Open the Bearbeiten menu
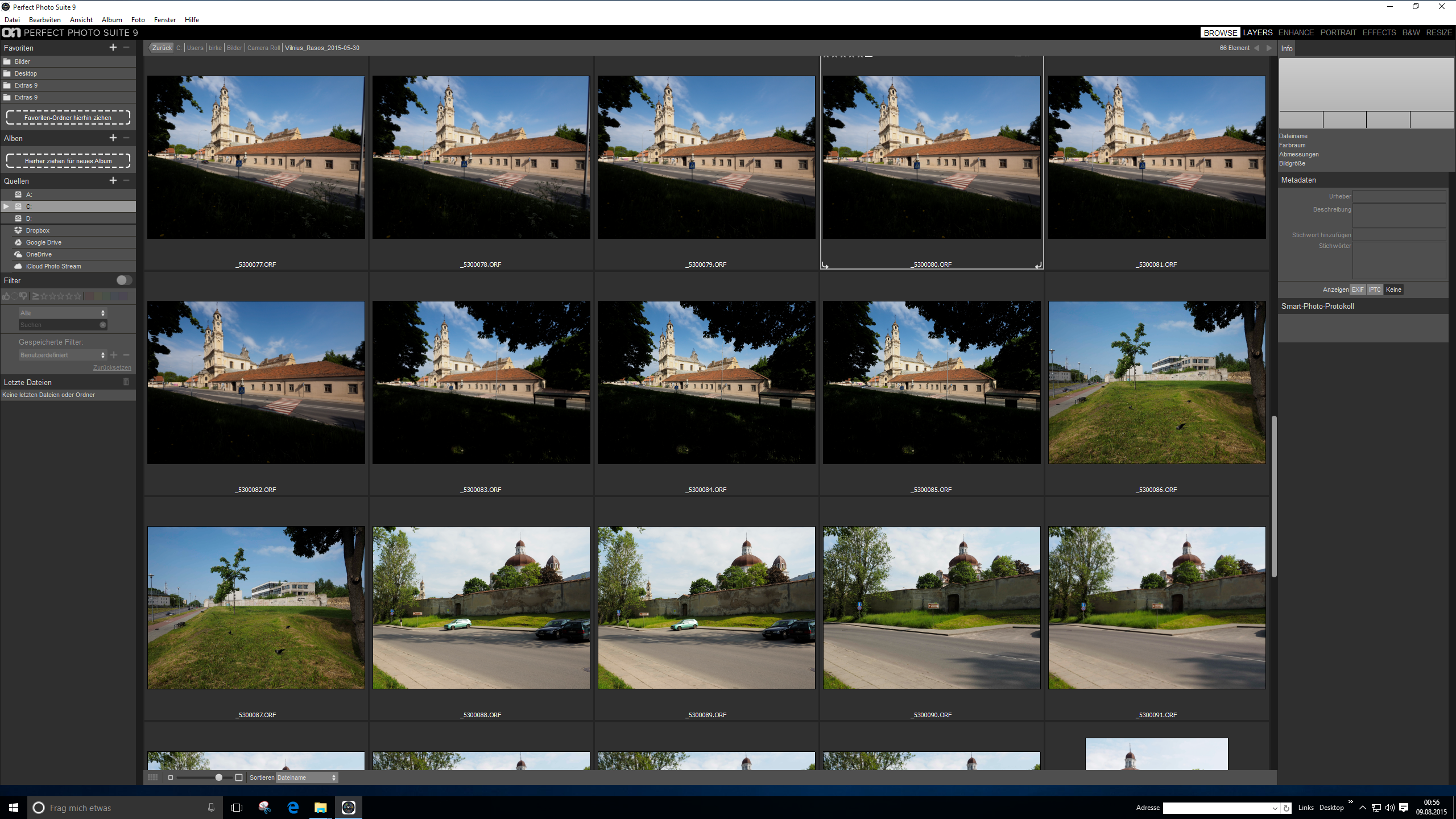Image resolution: width=1456 pixels, height=819 pixels. pos(45,19)
